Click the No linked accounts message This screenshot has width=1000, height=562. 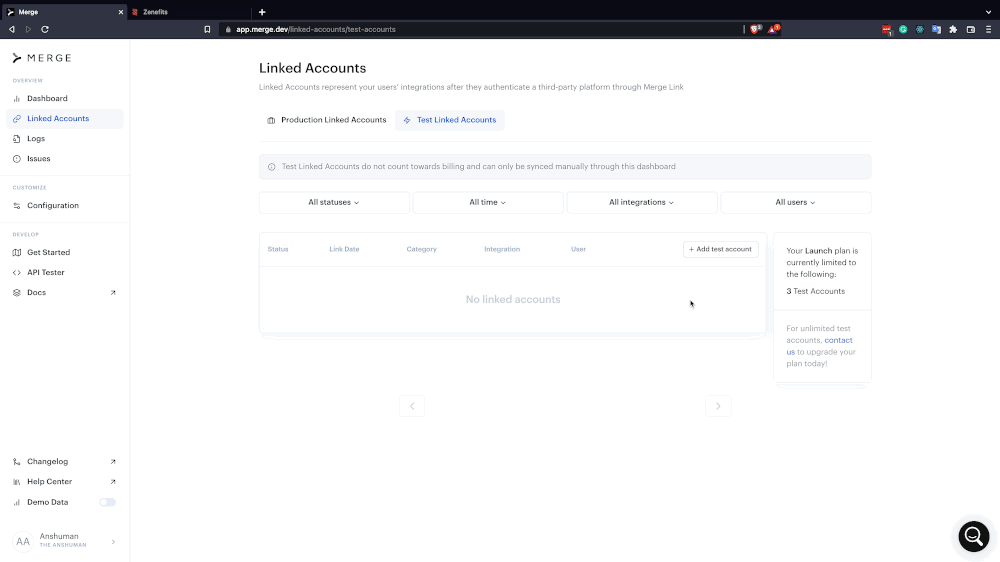pos(513,300)
